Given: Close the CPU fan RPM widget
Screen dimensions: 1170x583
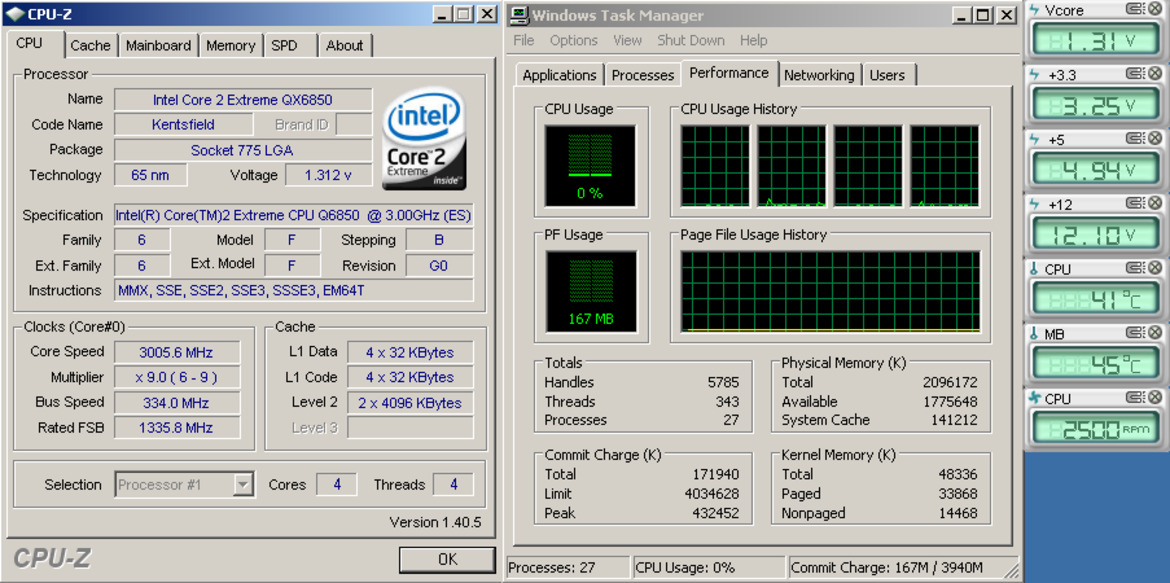Looking at the screenshot, I should (1154, 399).
